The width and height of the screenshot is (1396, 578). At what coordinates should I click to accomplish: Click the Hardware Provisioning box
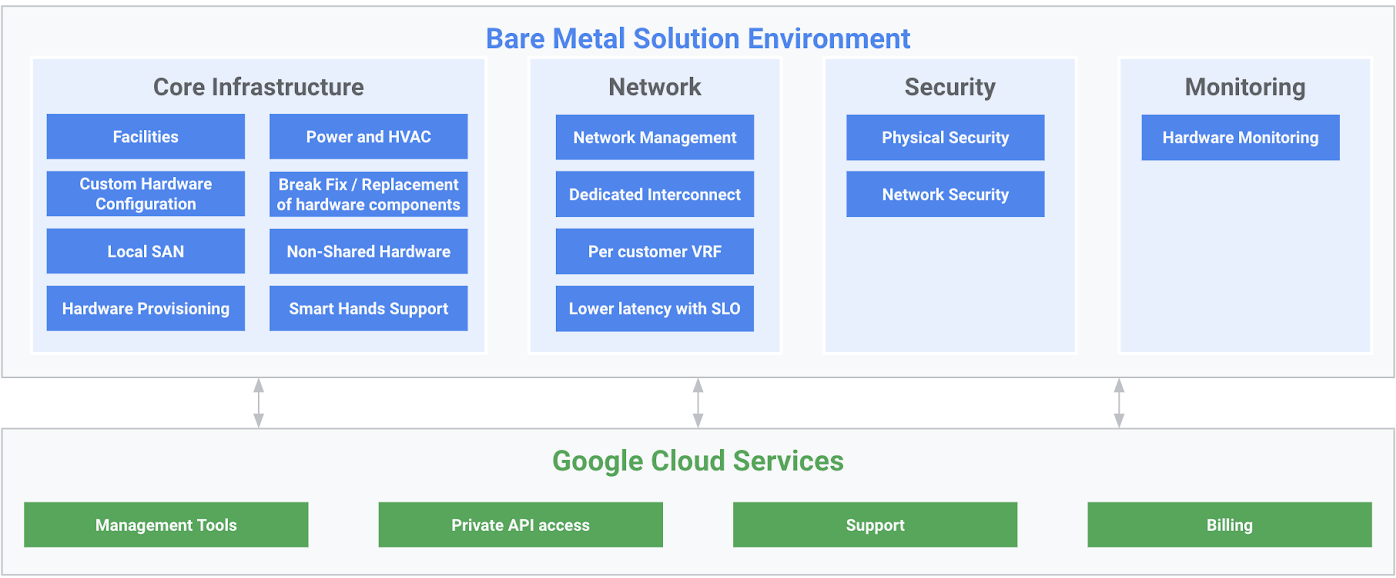coord(145,308)
